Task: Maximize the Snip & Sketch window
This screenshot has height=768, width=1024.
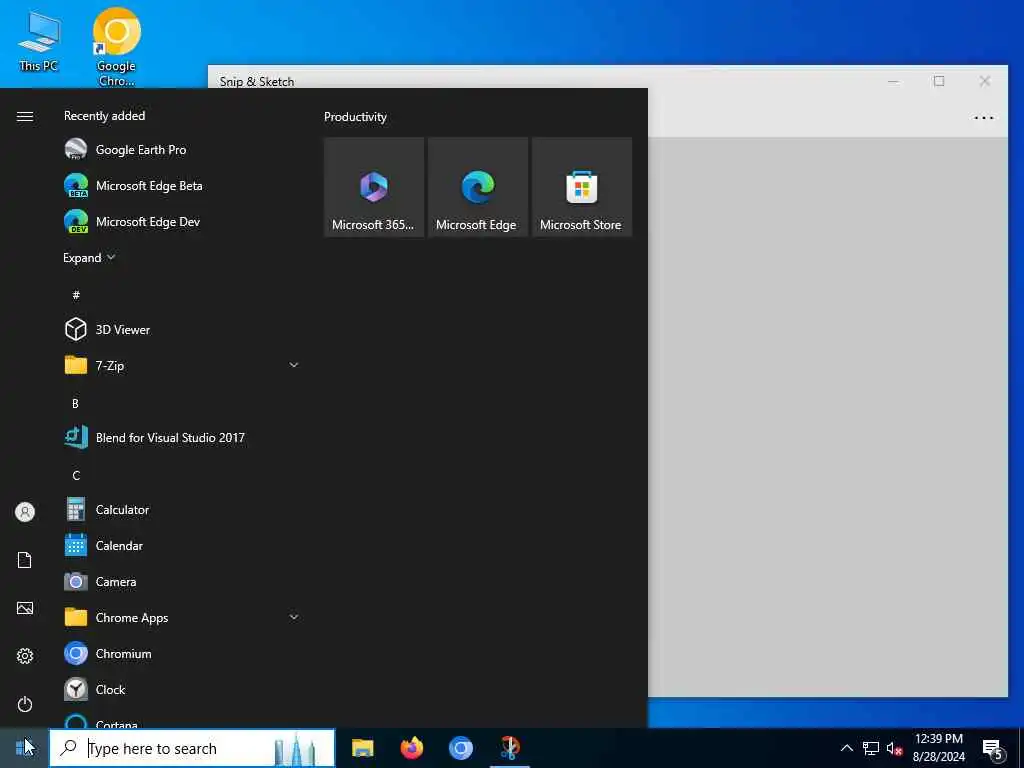Action: point(938,81)
